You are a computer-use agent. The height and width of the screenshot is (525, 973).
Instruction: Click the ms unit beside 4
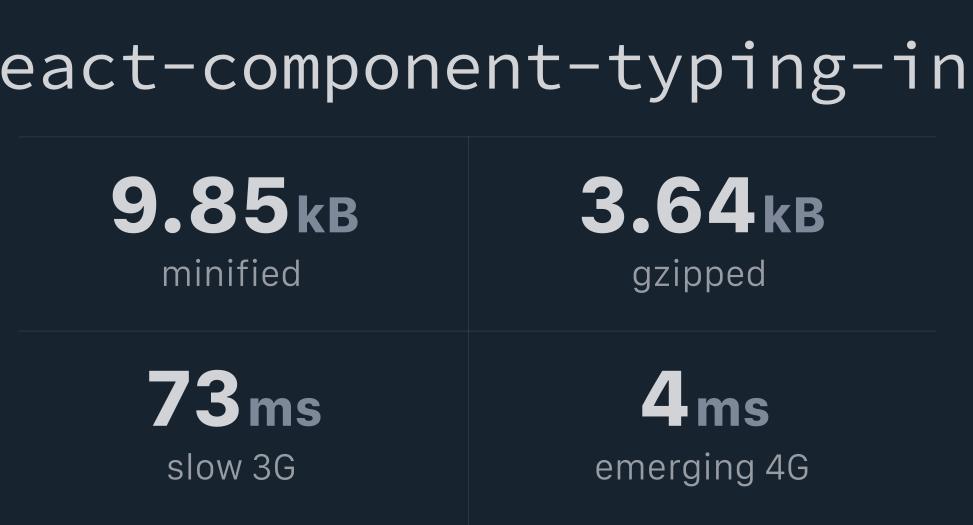coord(733,410)
